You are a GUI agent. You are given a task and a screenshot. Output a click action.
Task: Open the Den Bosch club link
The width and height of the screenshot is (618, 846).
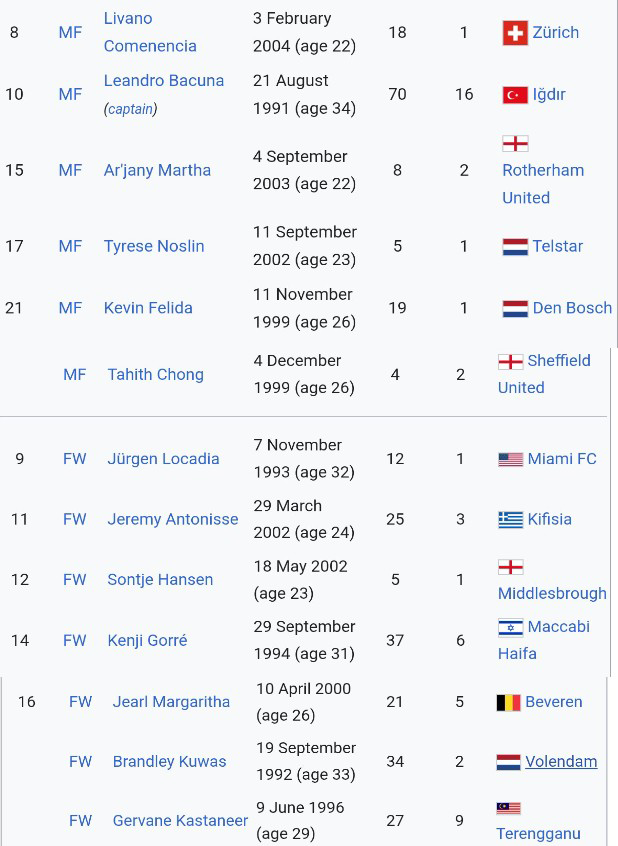(x=572, y=308)
